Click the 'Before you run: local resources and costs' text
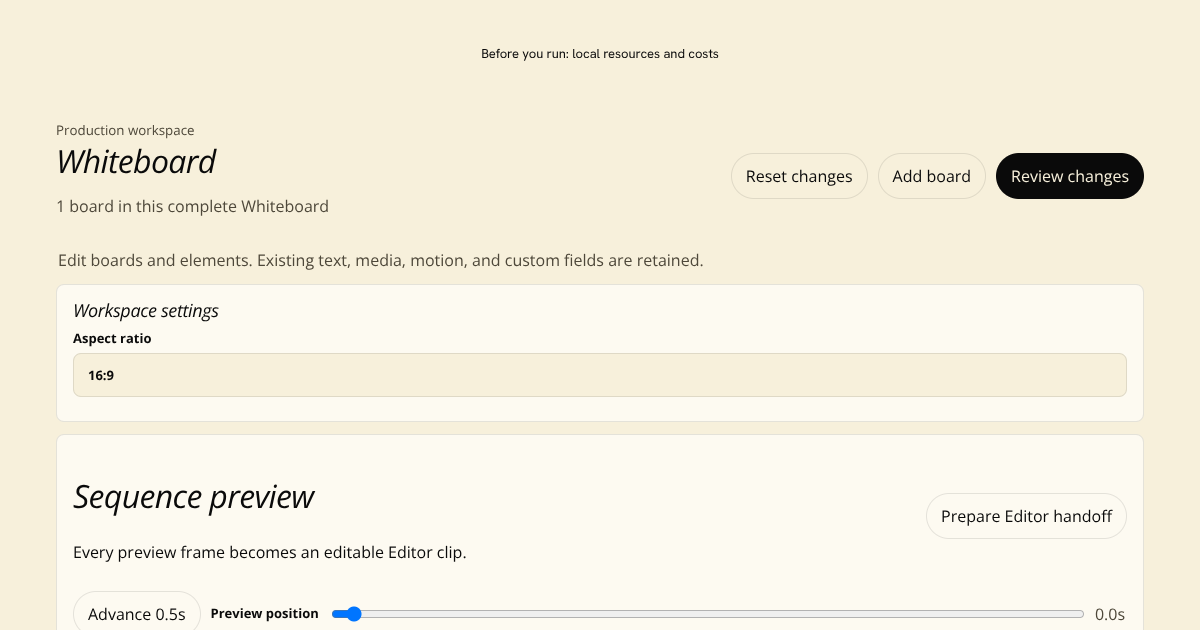The width and height of the screenshot is (1200, 630). coord(600,54)
